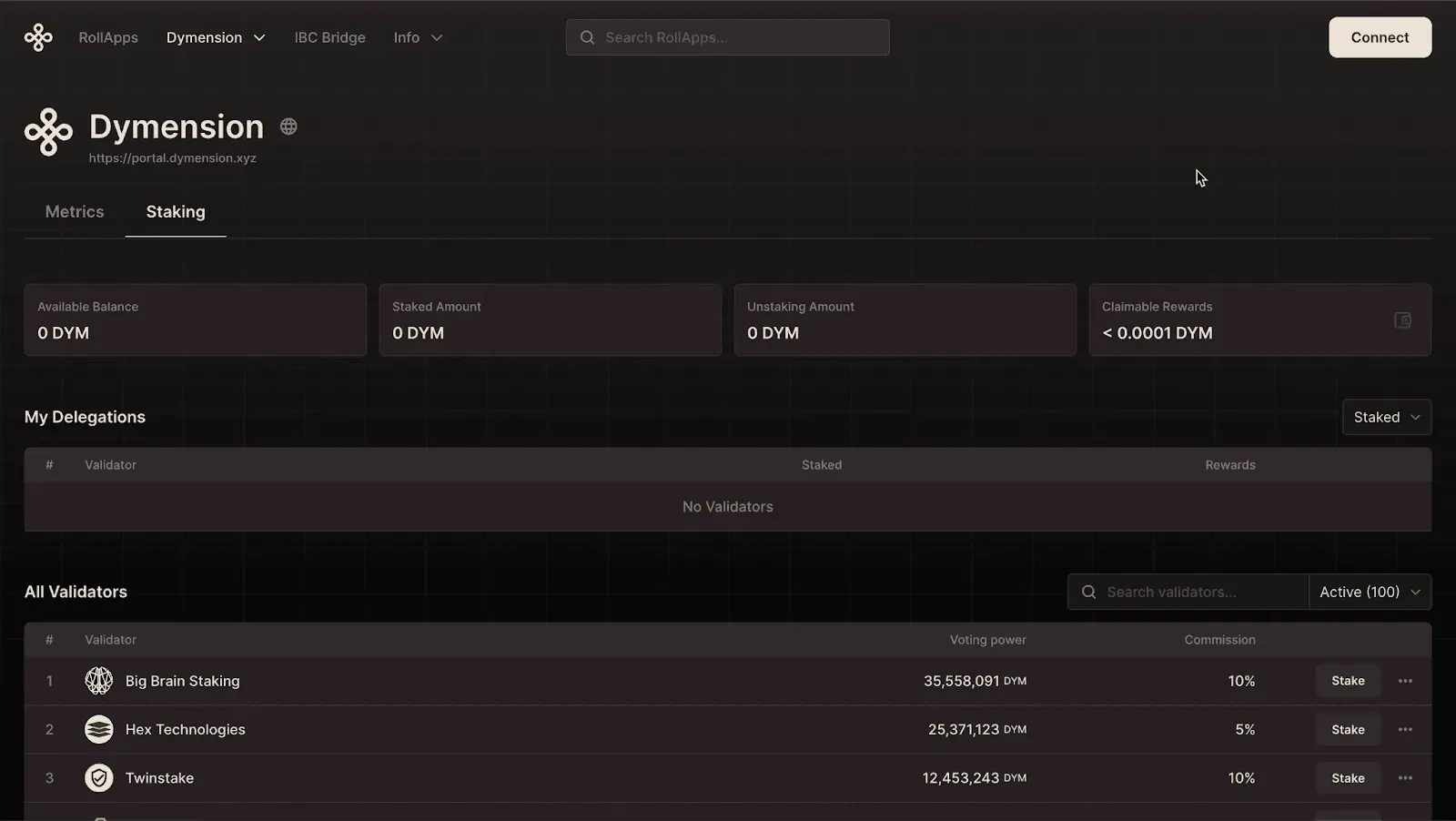
Task: Click Hex Technologies validator logo
Action: (99, 729)
